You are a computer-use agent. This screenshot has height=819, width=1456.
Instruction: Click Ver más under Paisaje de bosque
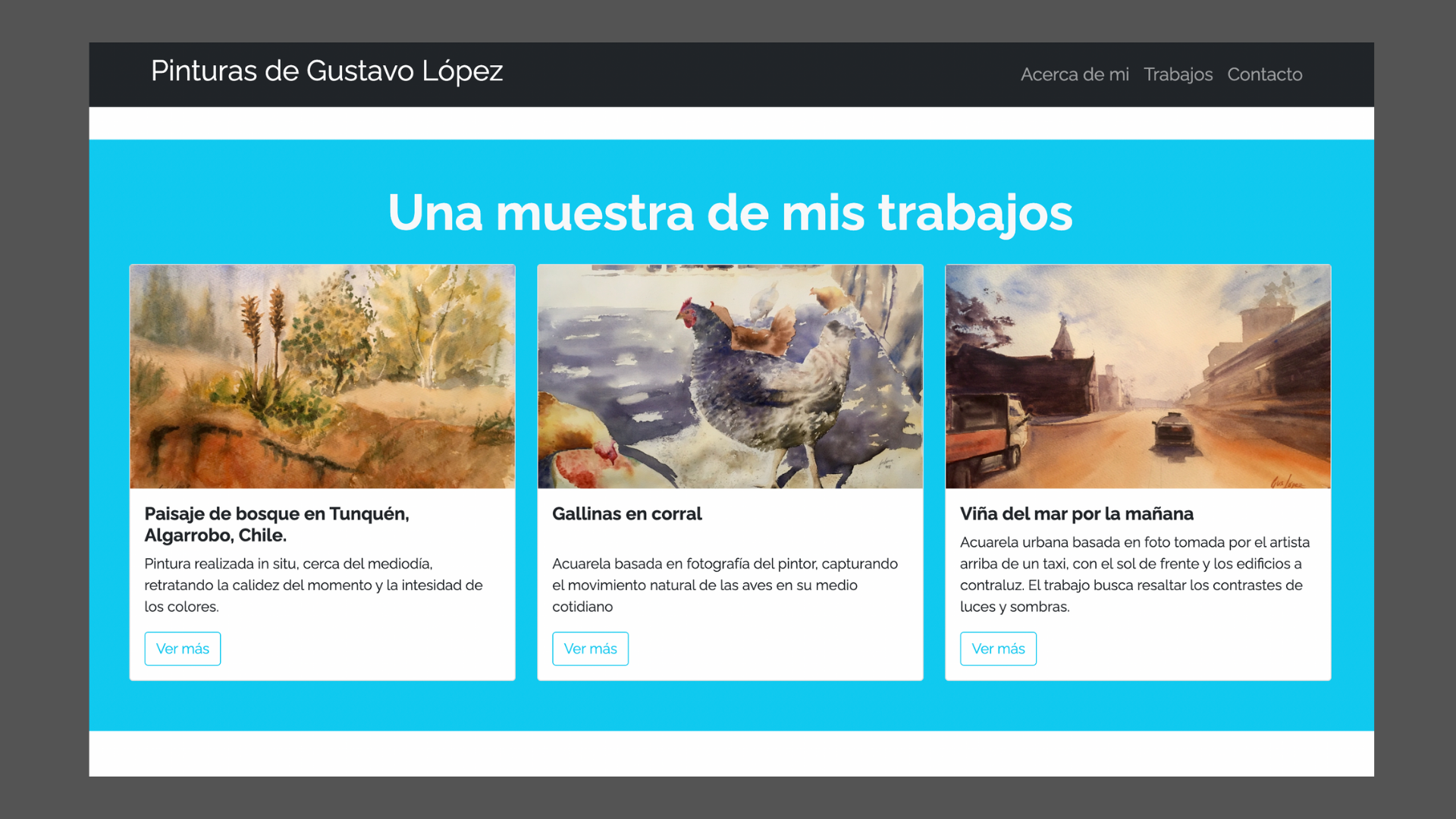click(x=183, y=648)
